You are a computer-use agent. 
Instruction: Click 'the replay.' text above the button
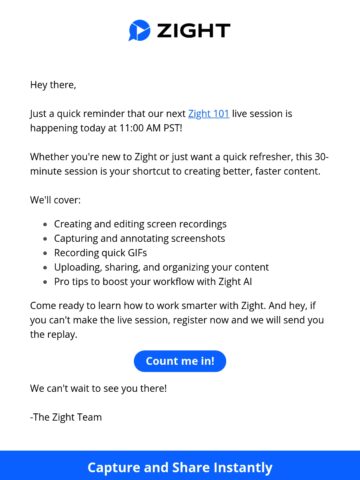tap(54, 334)
